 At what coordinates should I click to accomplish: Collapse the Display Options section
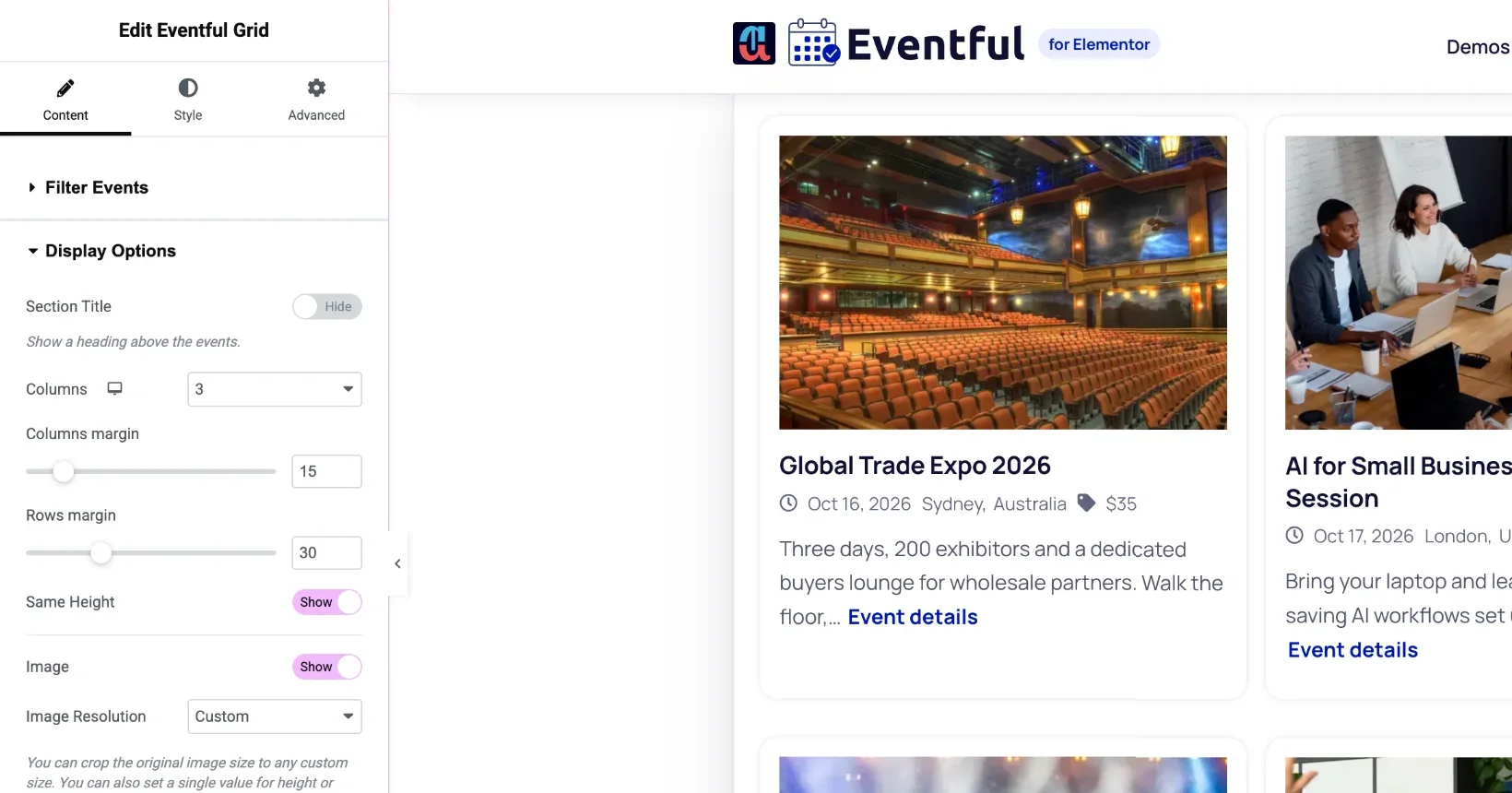coord(194,251)
